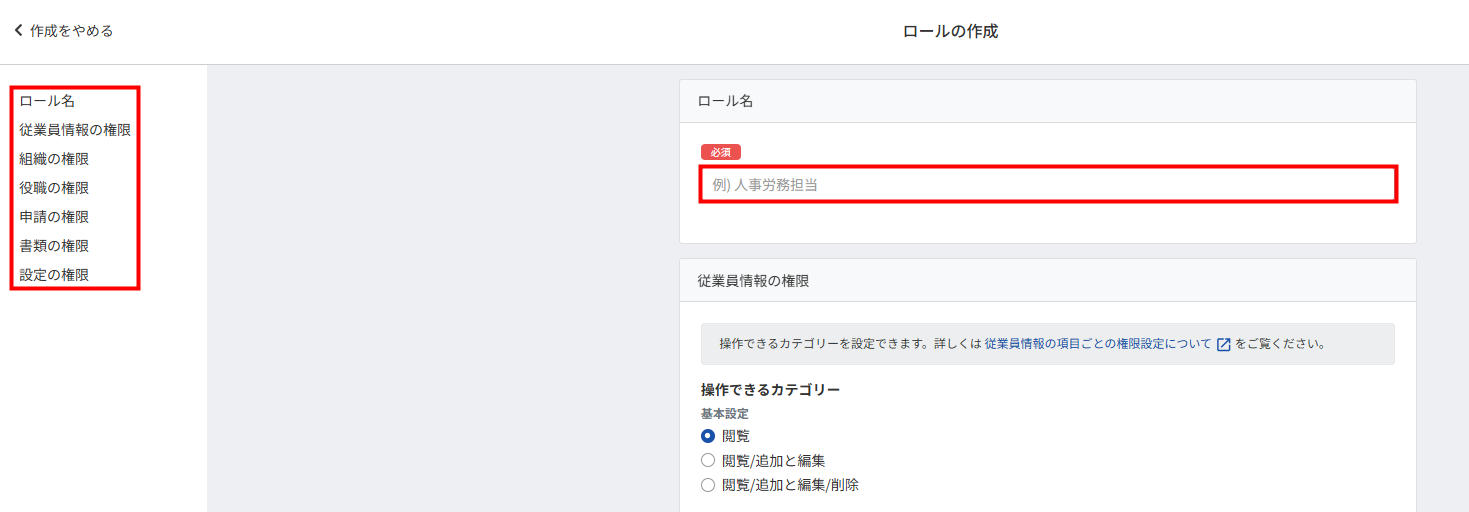
Task: Click the ロール名 card header
Action: [1048, 101]
